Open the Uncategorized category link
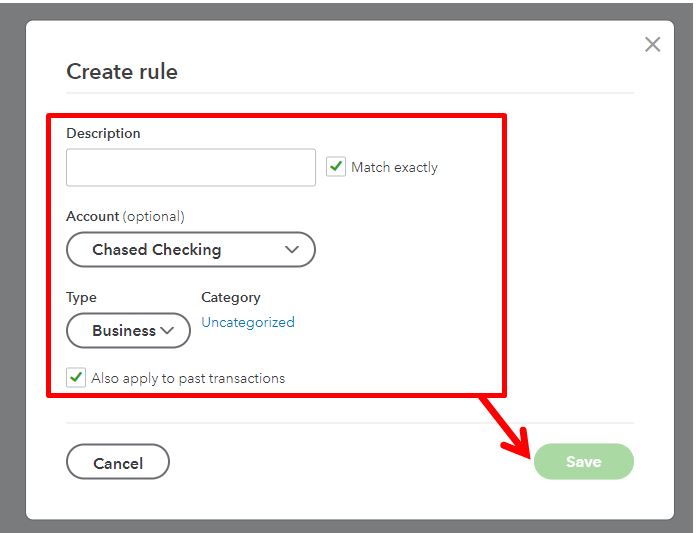The image size is (697, 533). point(248,322)
